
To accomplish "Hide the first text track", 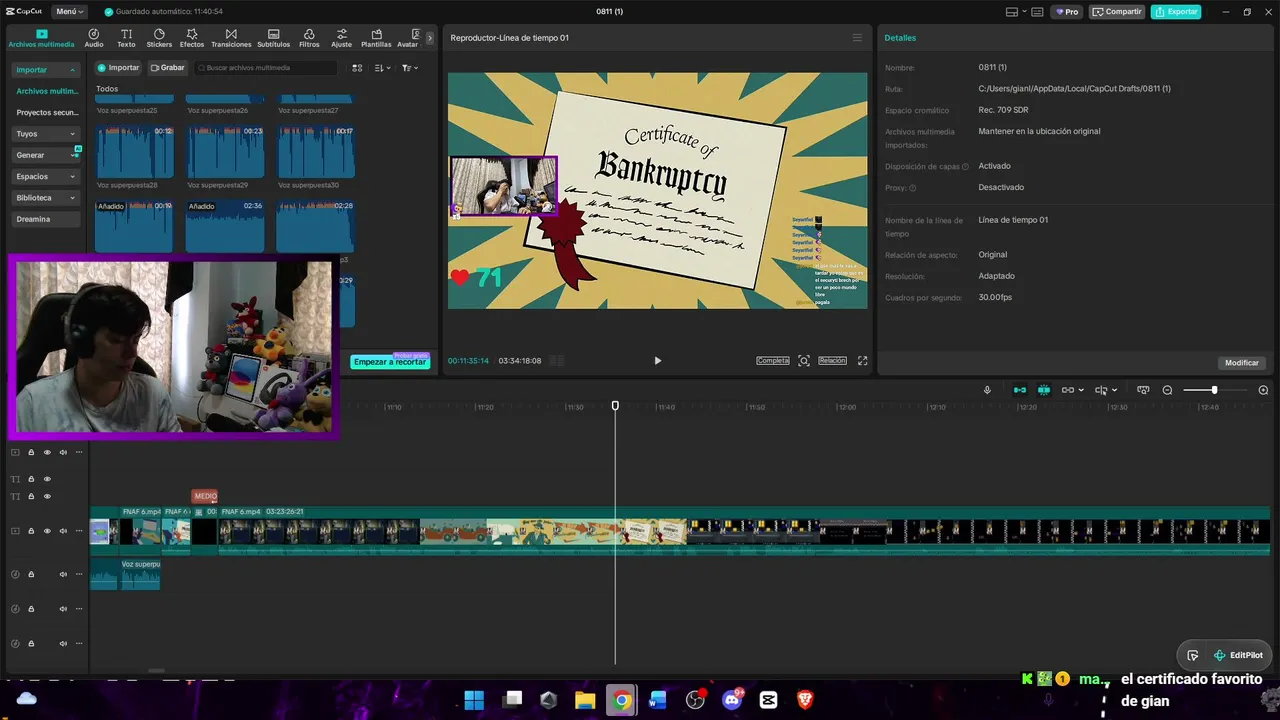I will [47, 479].
